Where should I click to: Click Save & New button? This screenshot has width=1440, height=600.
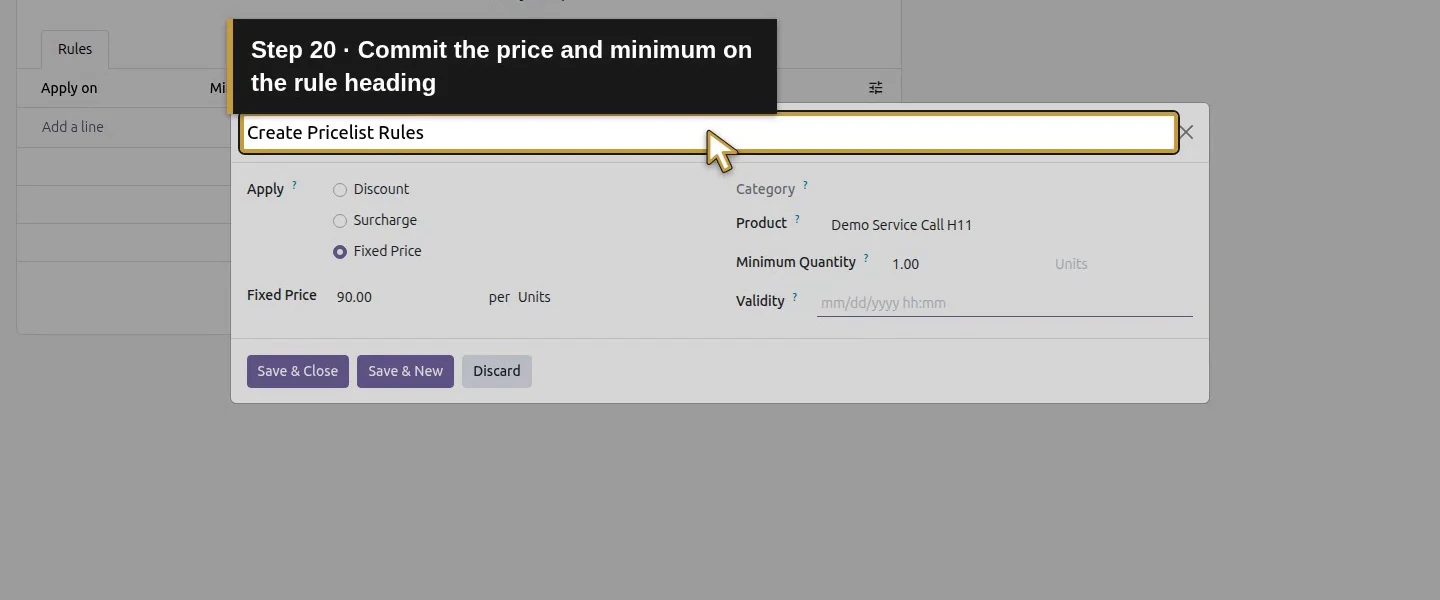pyautogui.click(x=405, y=371)
